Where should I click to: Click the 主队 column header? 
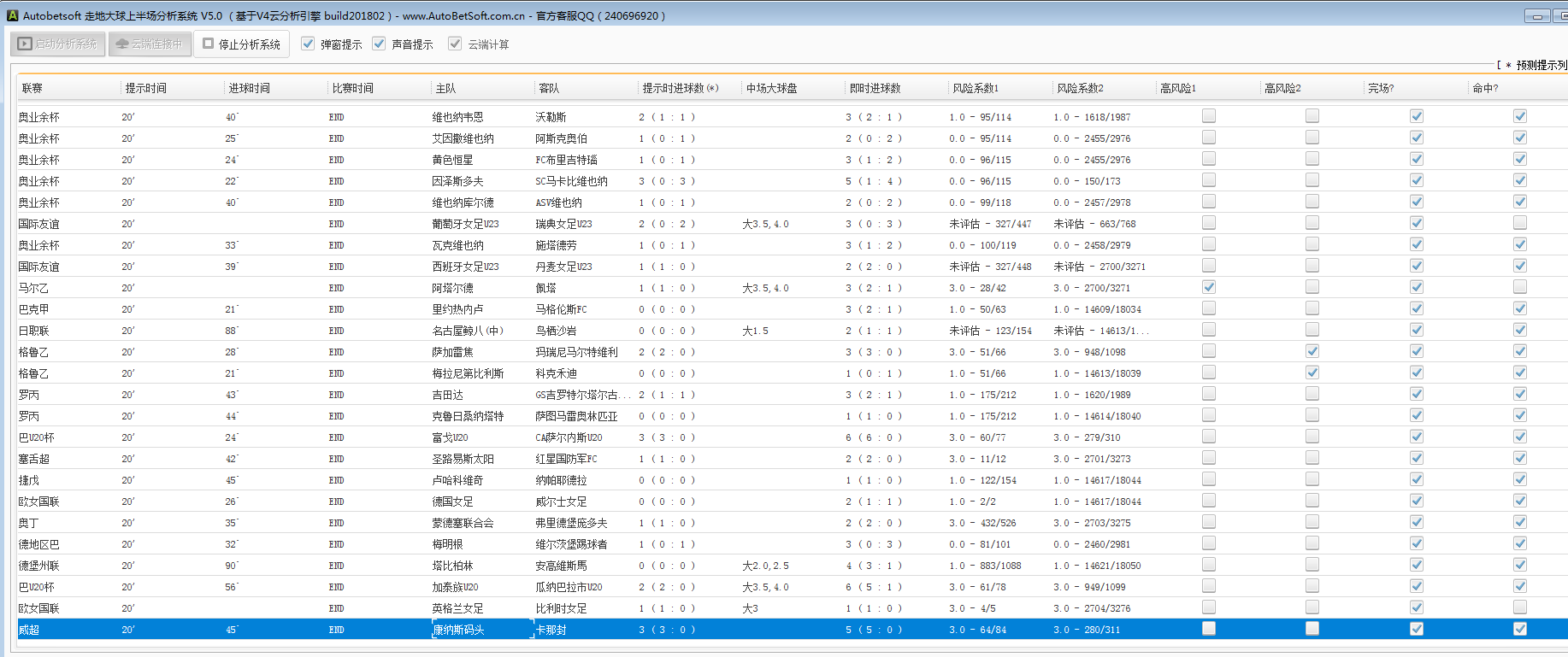445,88
